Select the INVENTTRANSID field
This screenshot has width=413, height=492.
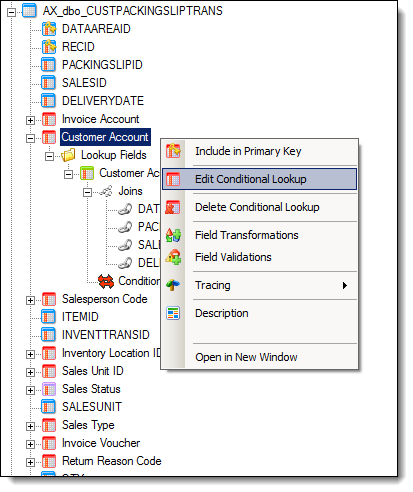point(106,335)
